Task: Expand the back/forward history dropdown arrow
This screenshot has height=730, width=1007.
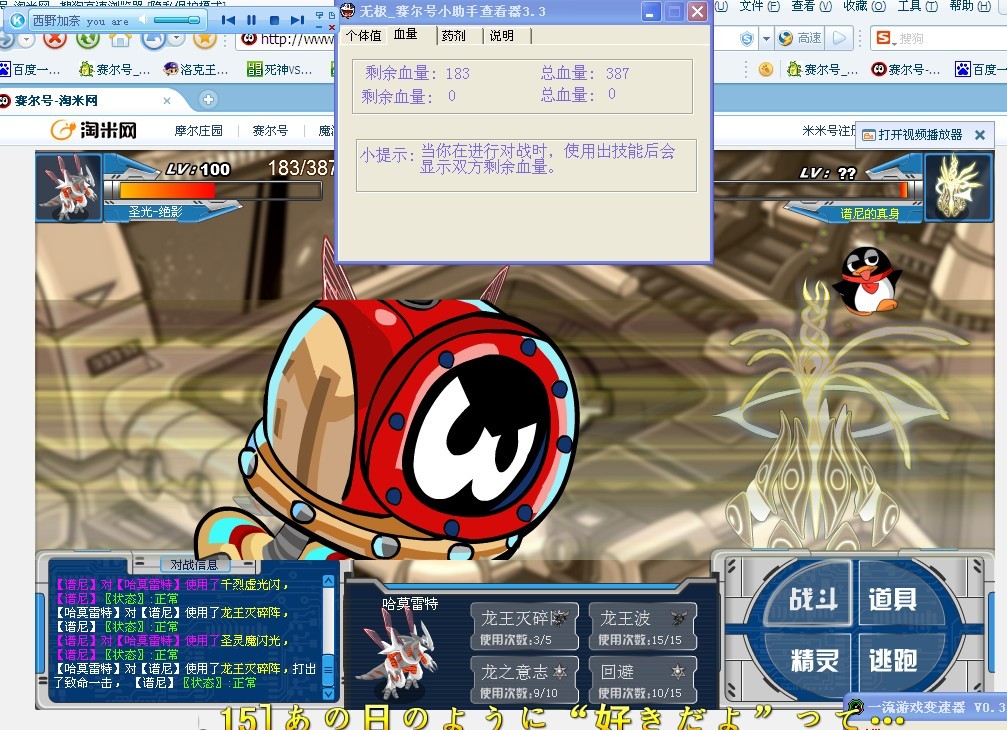Action: [x=26, y=40]
